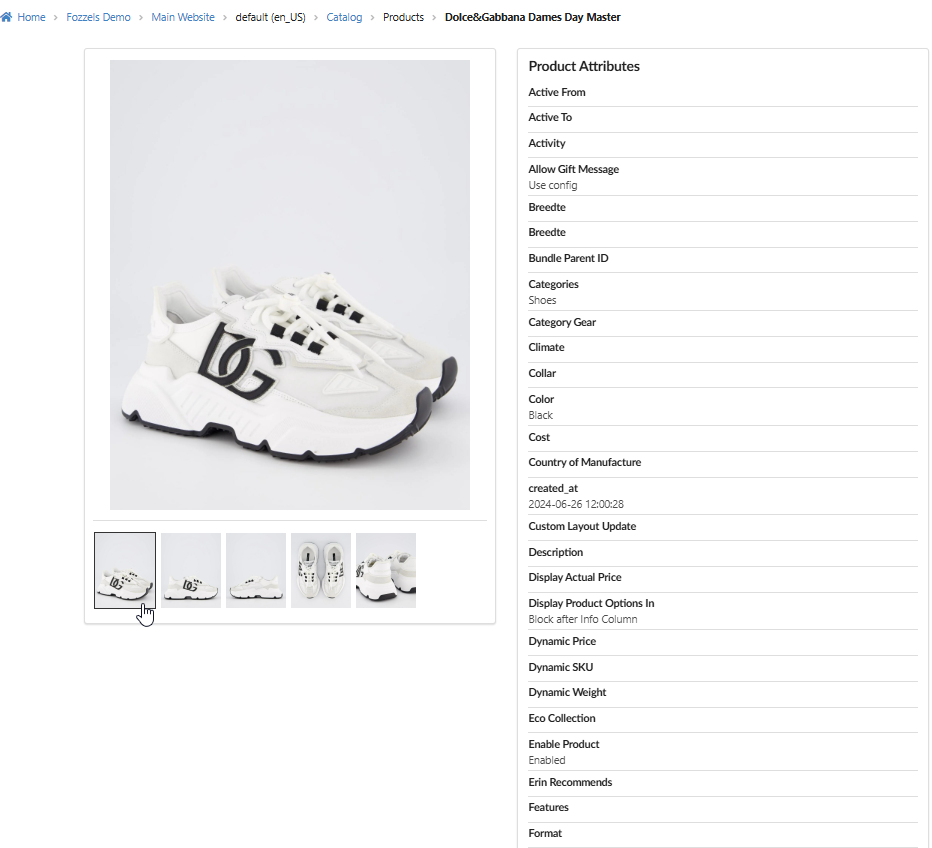
Task: Choose the third thumbnail of inner side view
Action: pyautogui.click(x=256, y=570)
